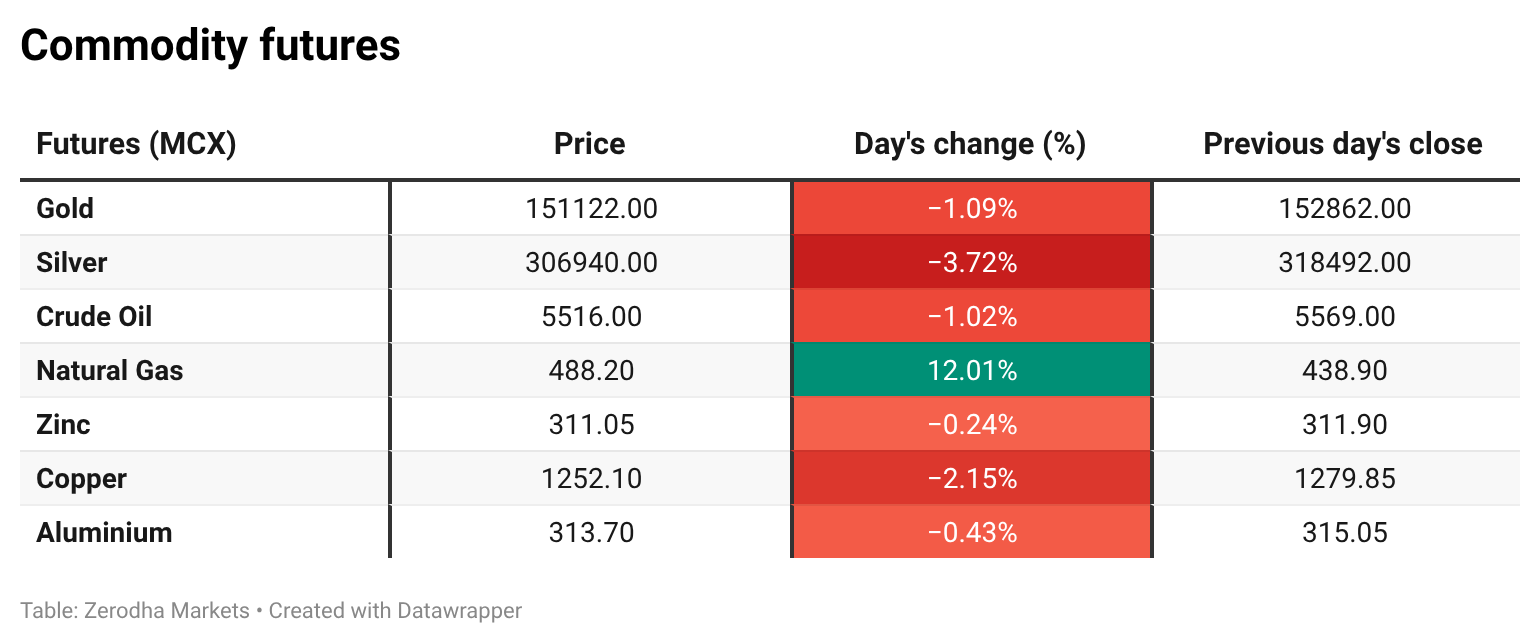The width and height of the screenshot is (1540, 644).
Task: Click the green 12.01% Natural Gas cell
Action: [x=971, y=371]
